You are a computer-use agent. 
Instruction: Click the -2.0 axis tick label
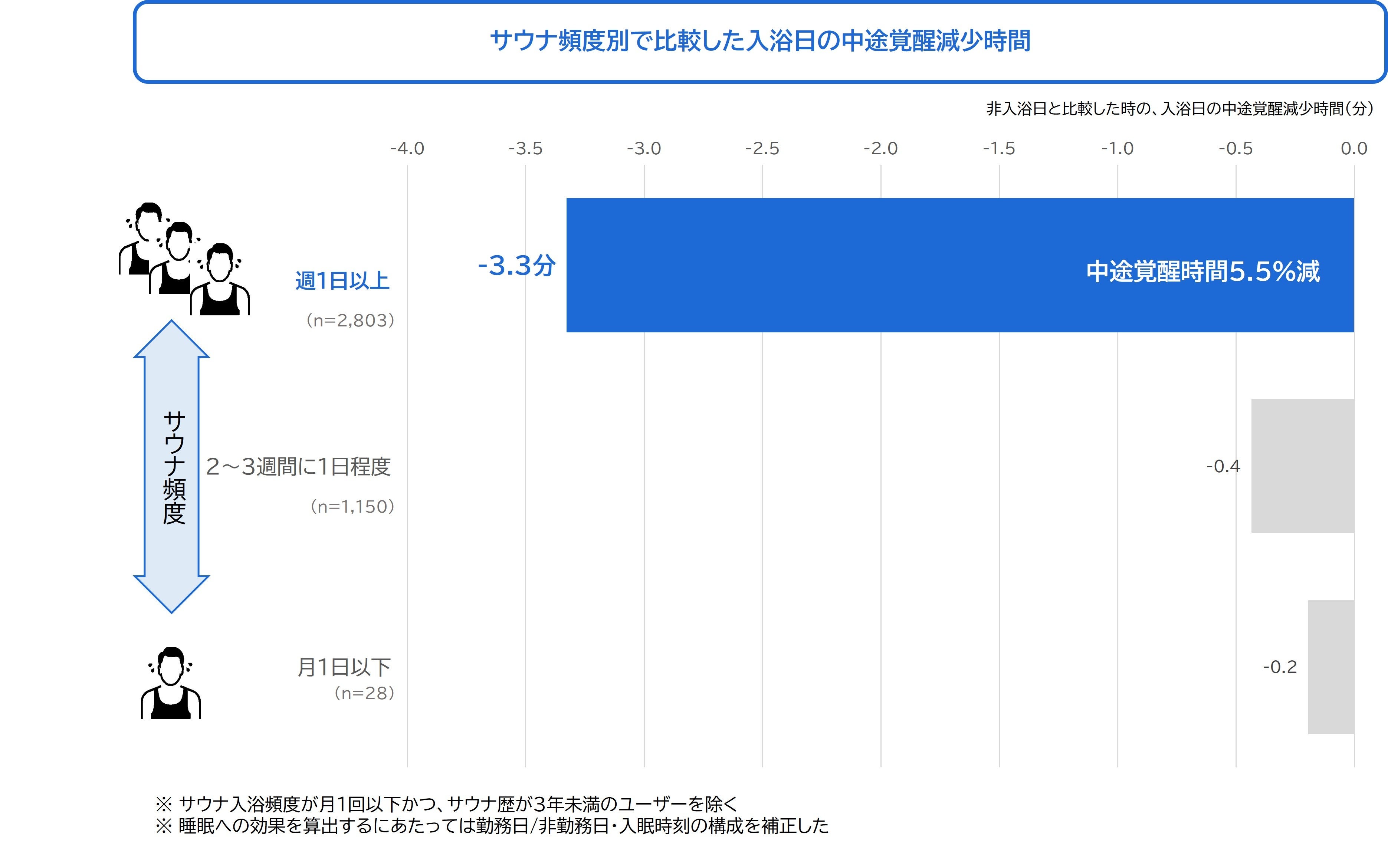880,149
